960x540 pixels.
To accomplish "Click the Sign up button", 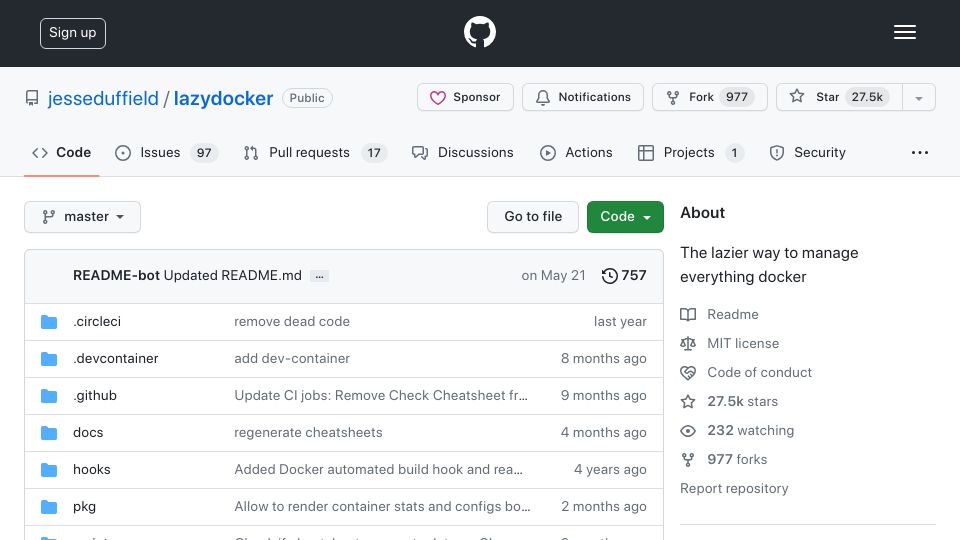I will click(x=73, y=33).
